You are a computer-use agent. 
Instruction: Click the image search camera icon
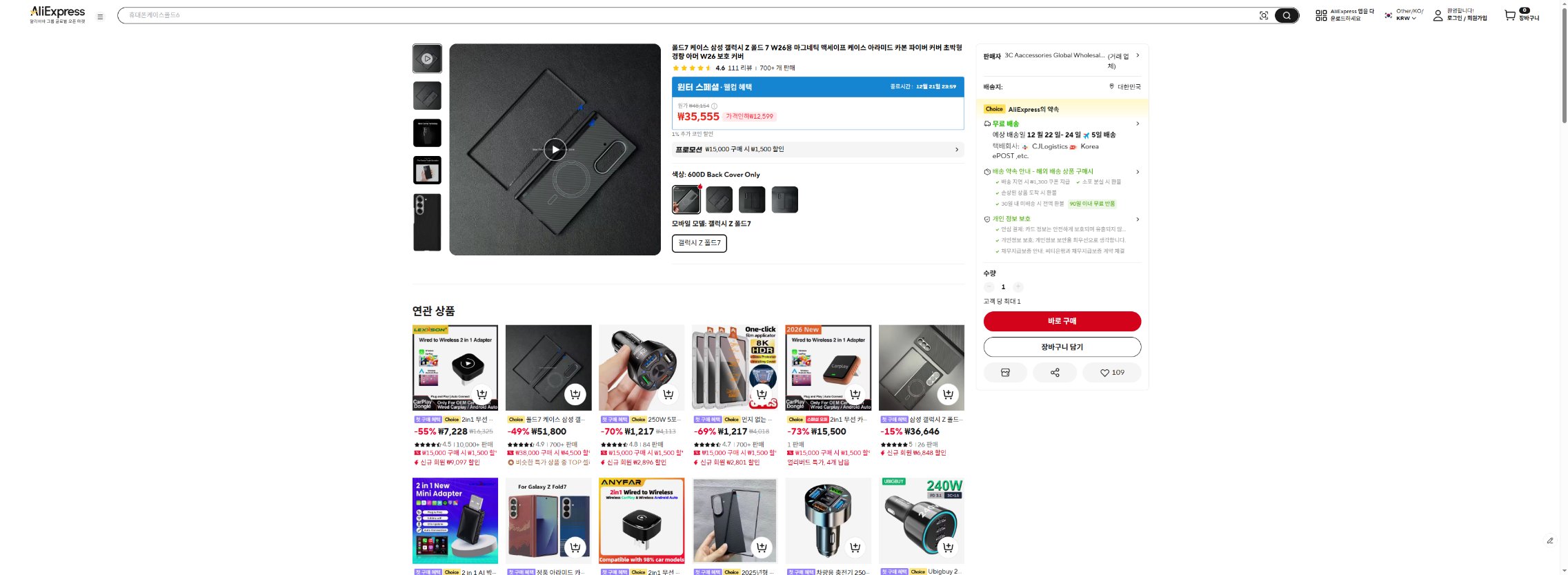click(x=1263, y=15)
